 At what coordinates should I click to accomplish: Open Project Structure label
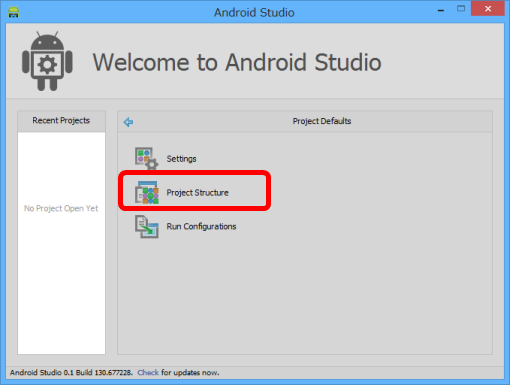tap(198, 193)
